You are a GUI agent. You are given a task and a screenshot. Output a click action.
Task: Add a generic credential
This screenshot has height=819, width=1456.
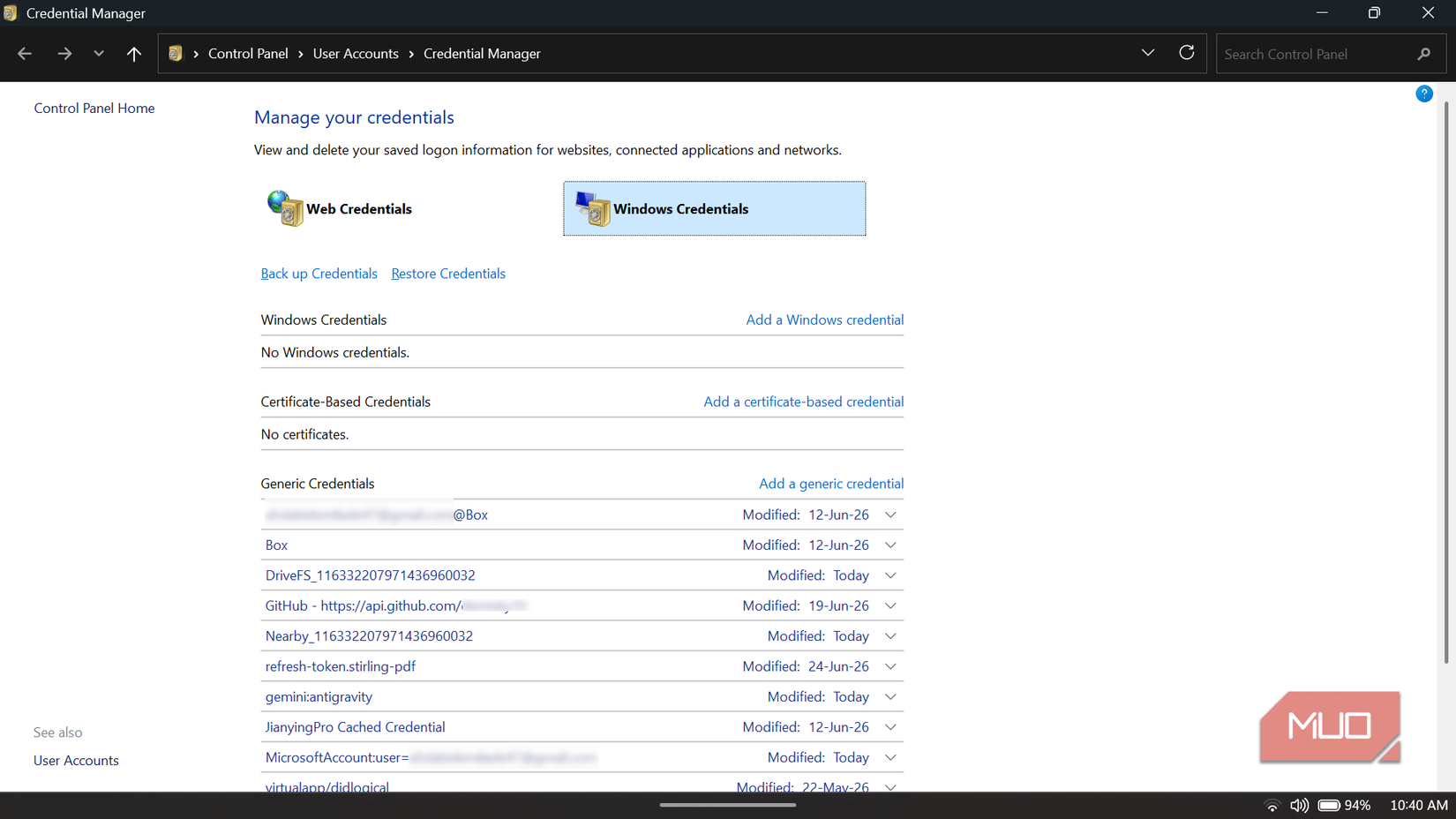pyautogui.click(x=831, y=484)
